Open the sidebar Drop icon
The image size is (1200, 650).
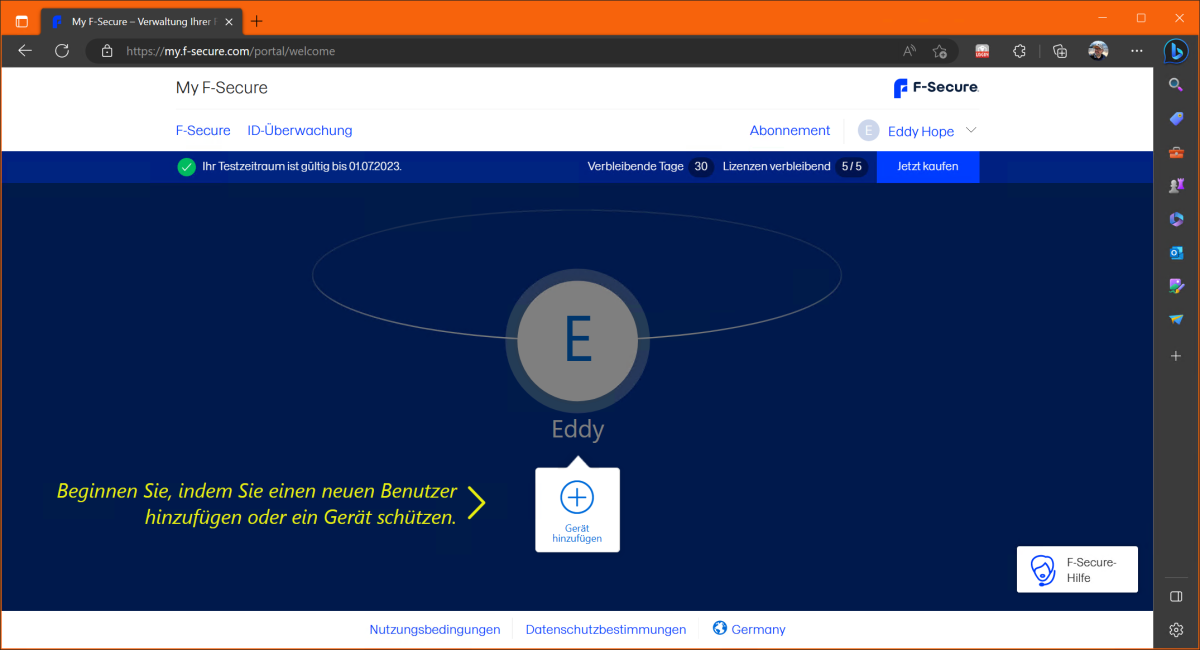(1176, 320)
